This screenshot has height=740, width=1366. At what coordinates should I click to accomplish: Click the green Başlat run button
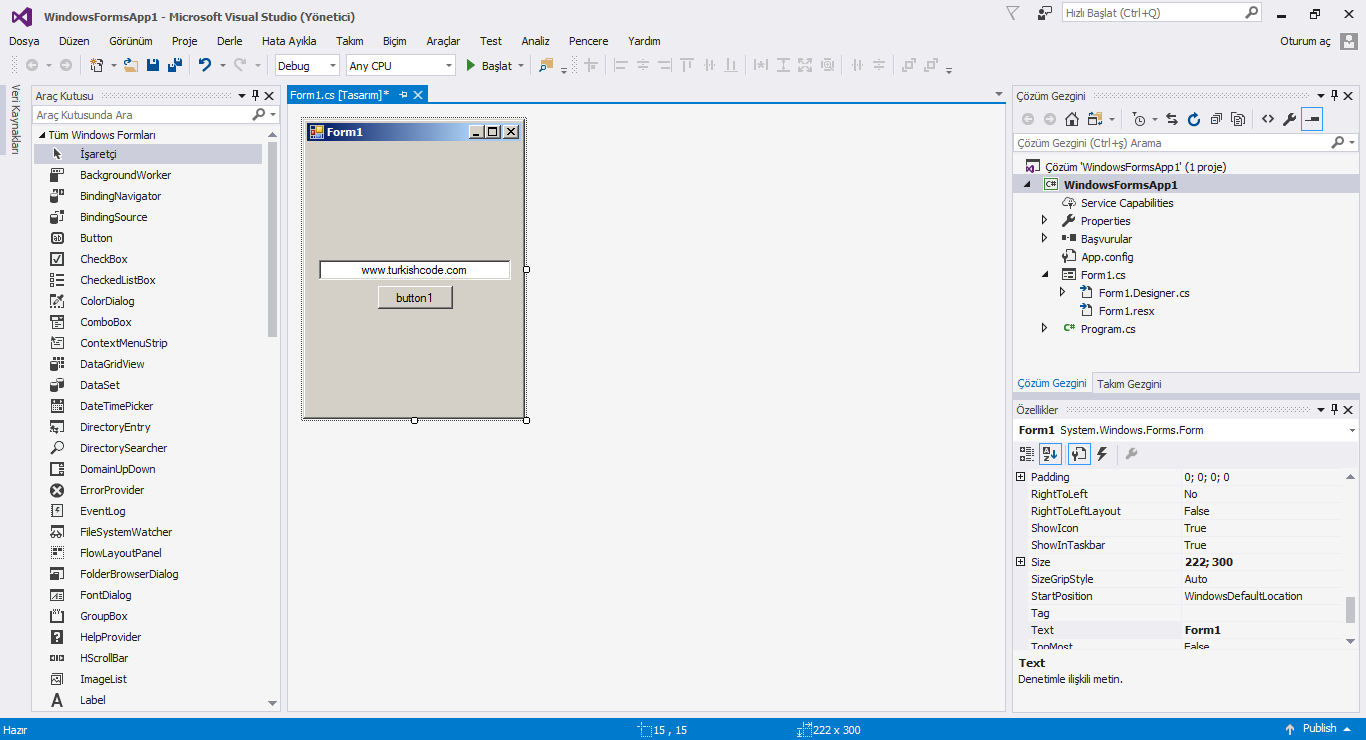tap(489, 65)
